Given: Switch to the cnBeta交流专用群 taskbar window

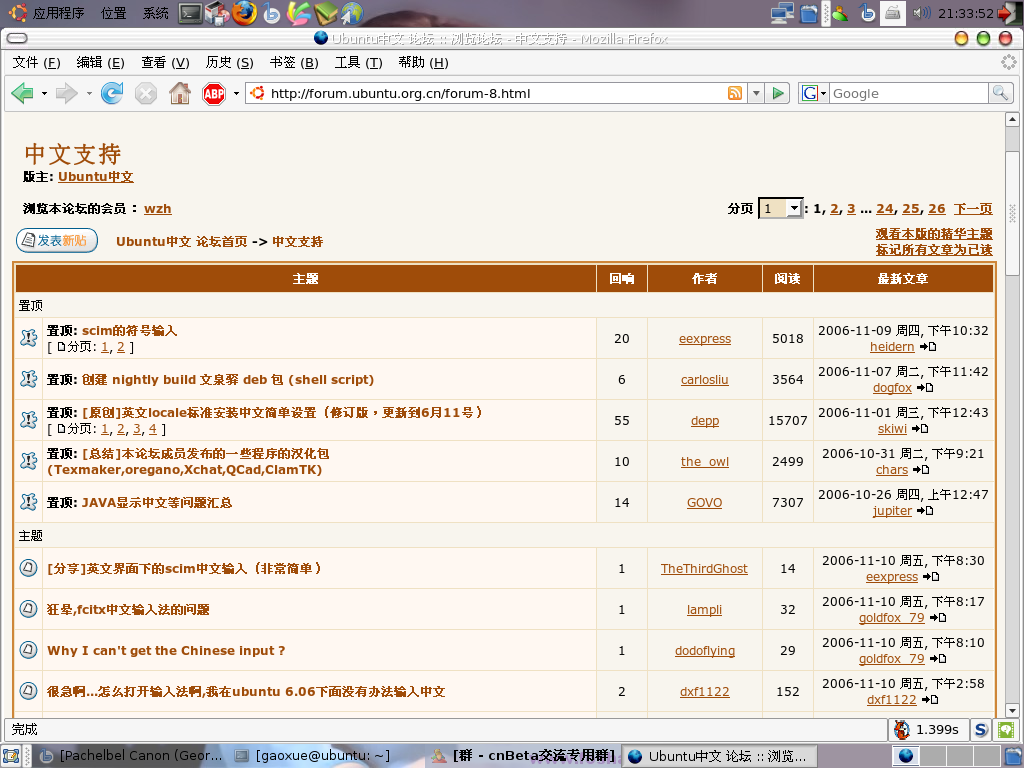Looking at the screenshot, I should [522, 756].
